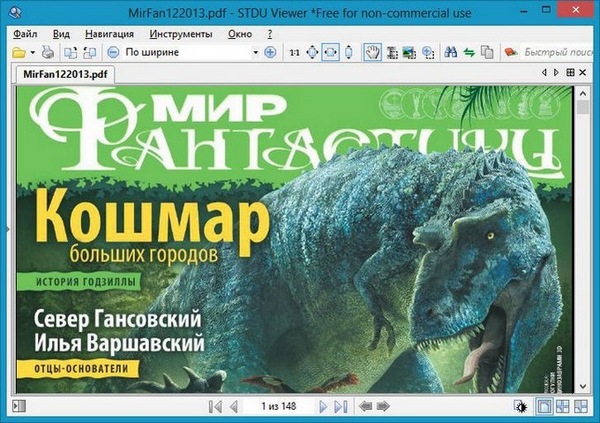Screen dimensions: 600x423
Task: Click the zoom in plus button
Action: (270, 52)
